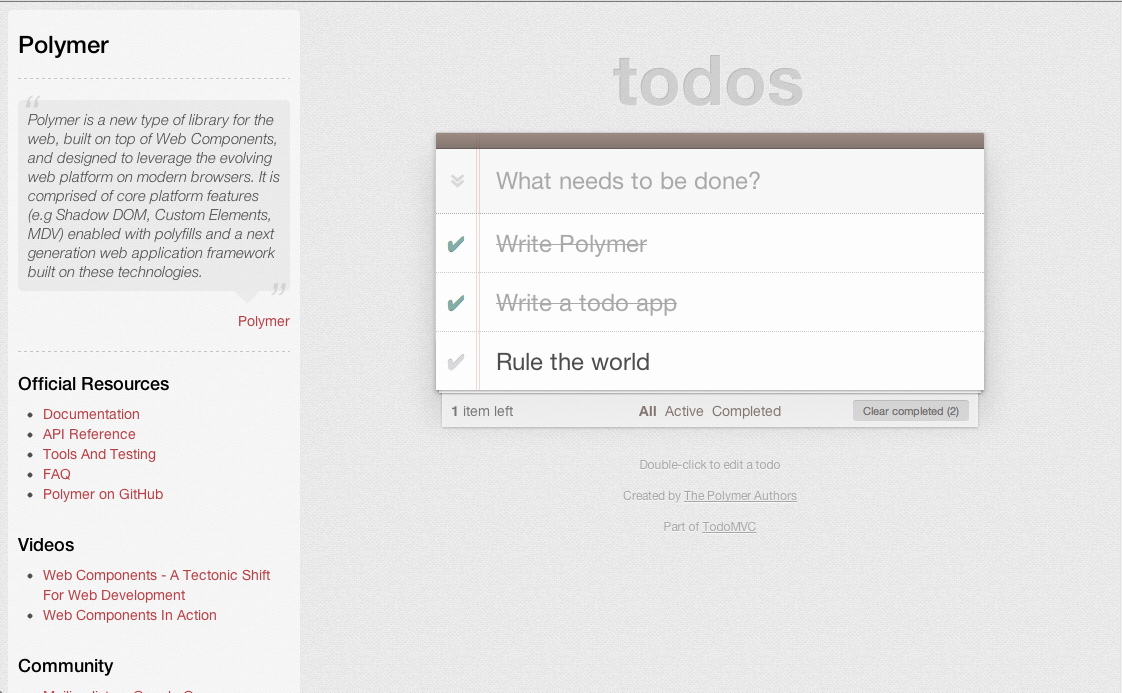
Task: Click the 'todos' page heading
Action: [x=708, y=82]
